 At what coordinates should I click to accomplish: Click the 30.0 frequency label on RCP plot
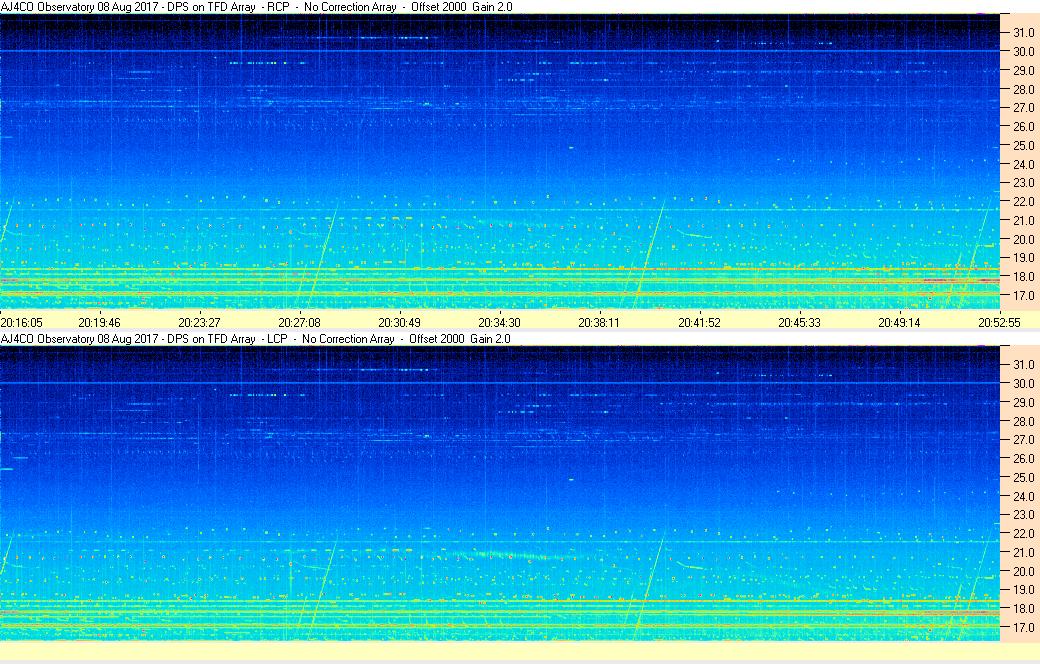click(1023, 51)
